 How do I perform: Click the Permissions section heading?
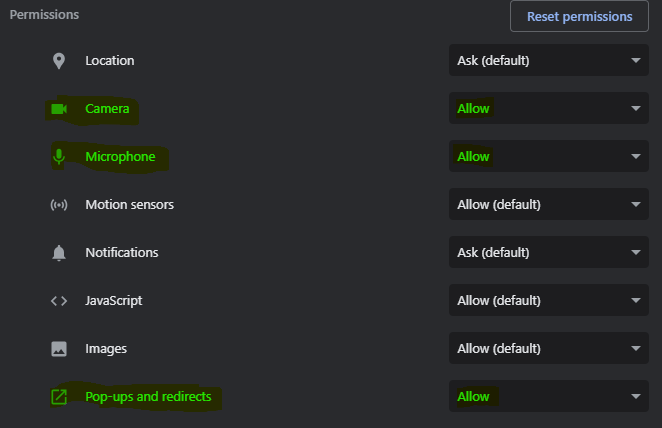pyautogui.click(x=44, y=16)
